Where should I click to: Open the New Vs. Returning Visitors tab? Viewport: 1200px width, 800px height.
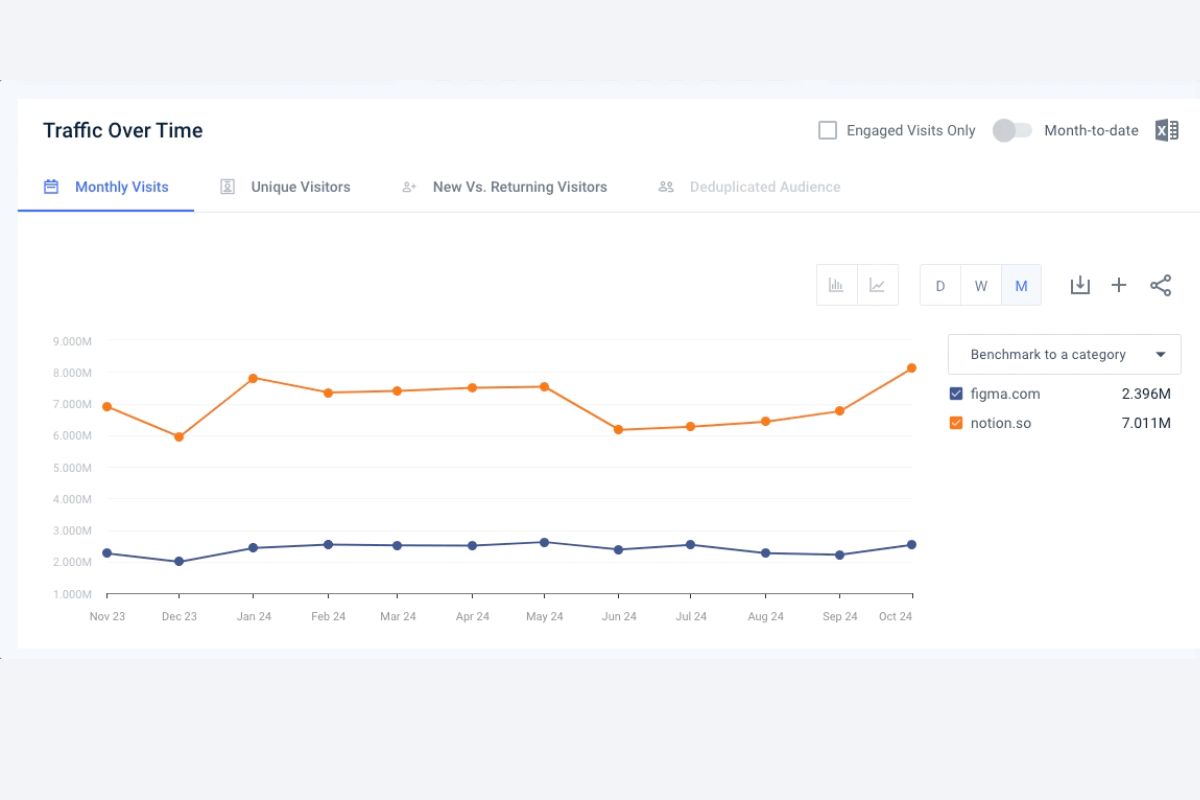tap(520, 186)
